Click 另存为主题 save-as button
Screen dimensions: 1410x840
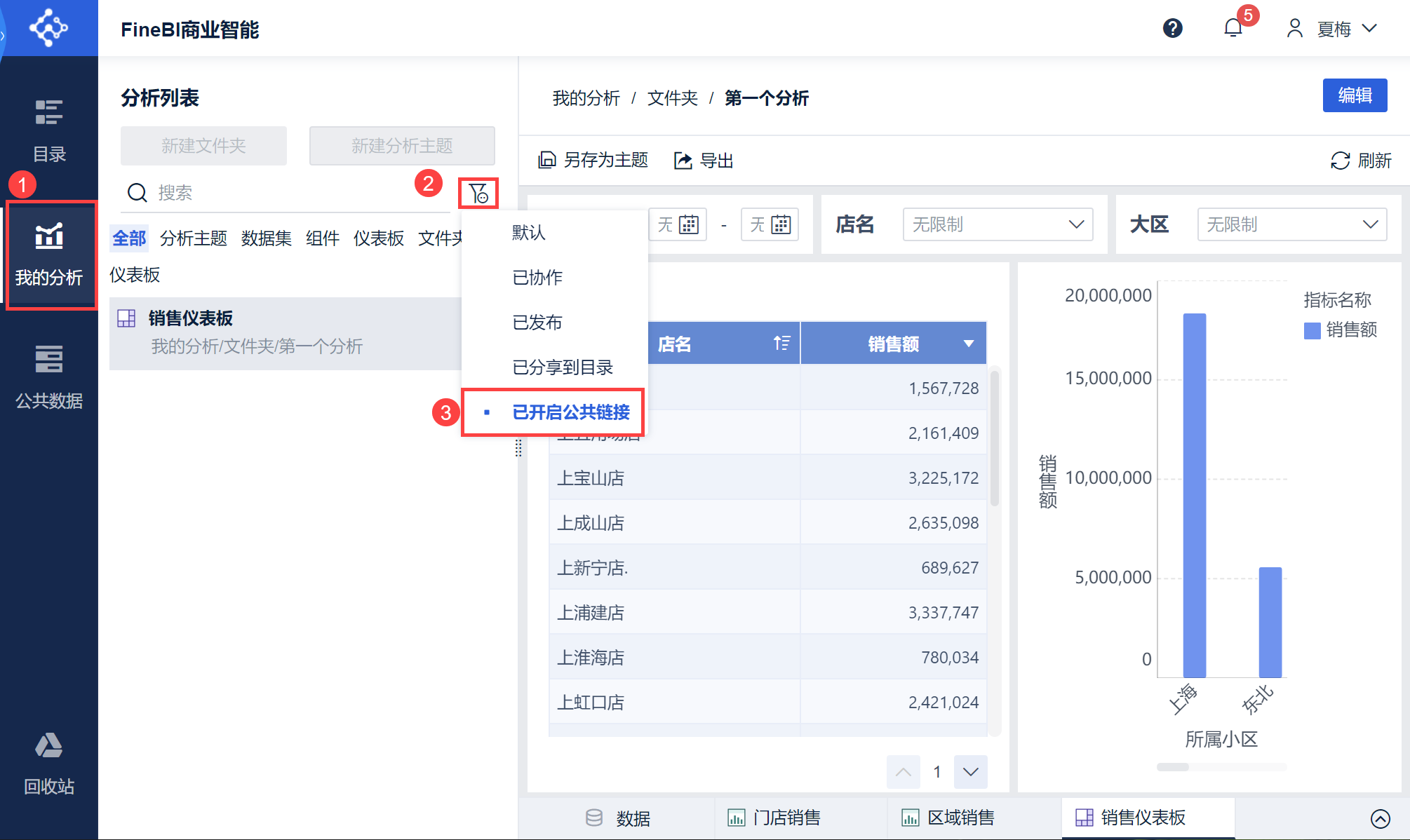(593, 161)
